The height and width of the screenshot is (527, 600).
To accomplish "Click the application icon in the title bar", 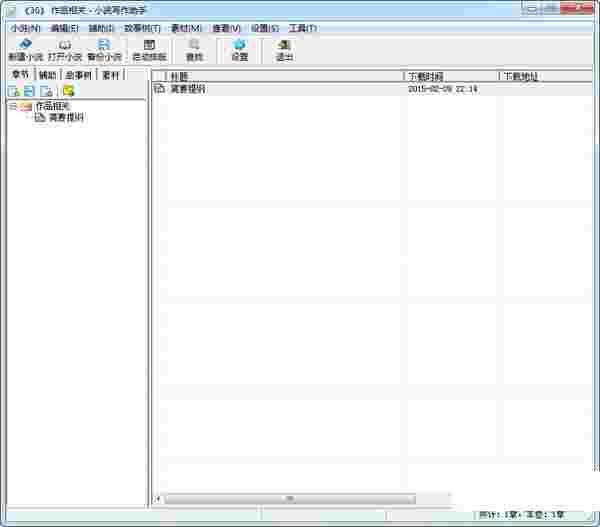I will [x=10, y=11].
